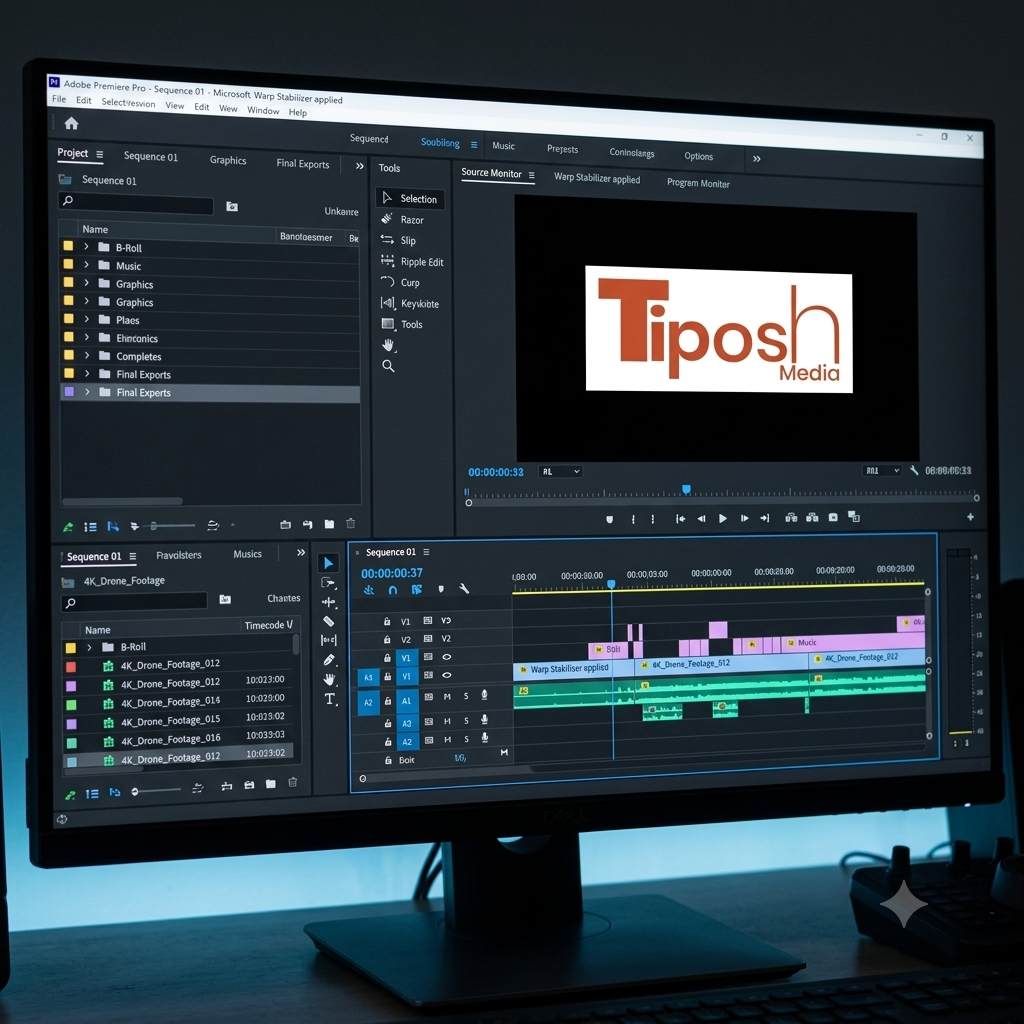Select the Slip tool in the Tools panel
This screenshot has width=1024, height=1024.
pyautogui.click(x=399, y=240)
